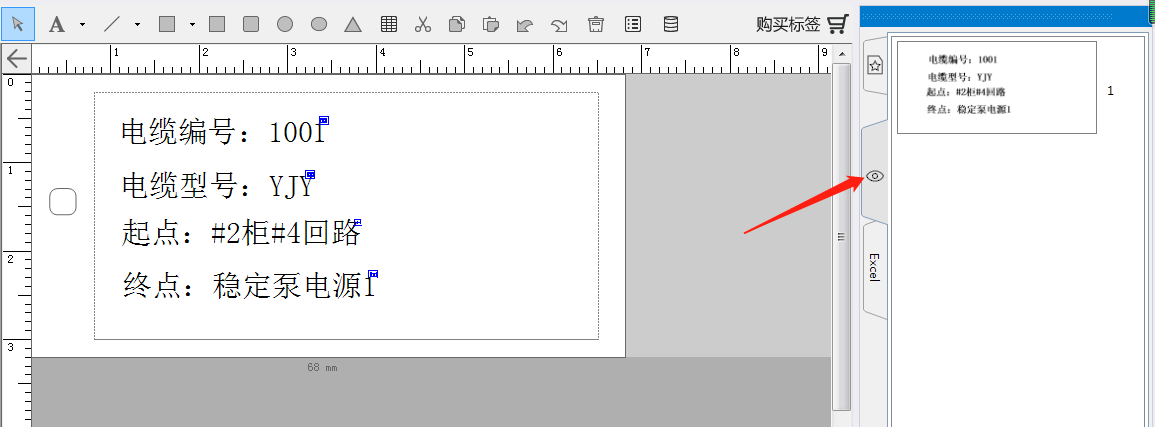Expand the rectangle shape dropdown arrow
The height and width of the screenshot is (427, 1155).
(191, 23)
